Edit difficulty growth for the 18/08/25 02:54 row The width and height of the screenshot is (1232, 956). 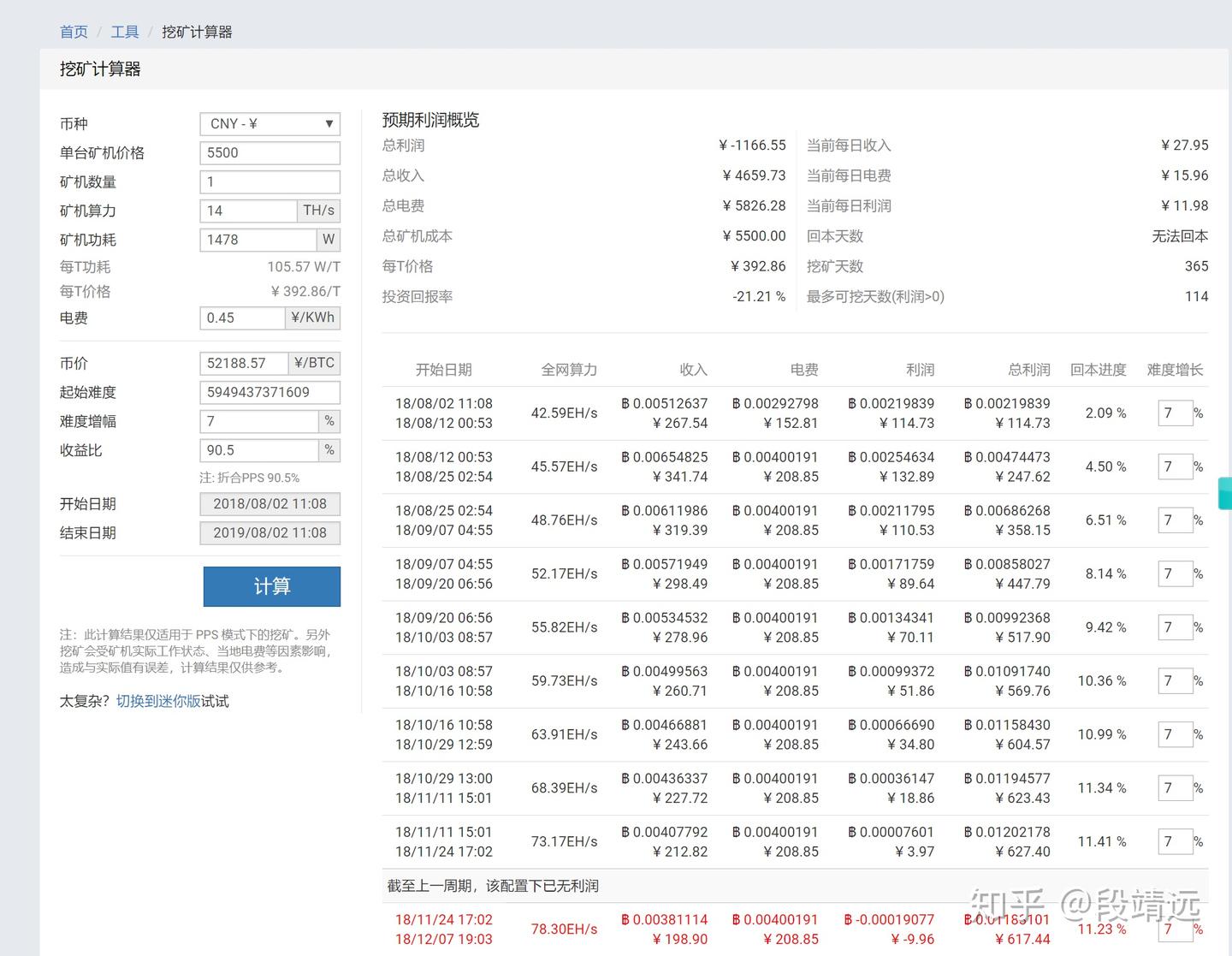[1175, 520]
